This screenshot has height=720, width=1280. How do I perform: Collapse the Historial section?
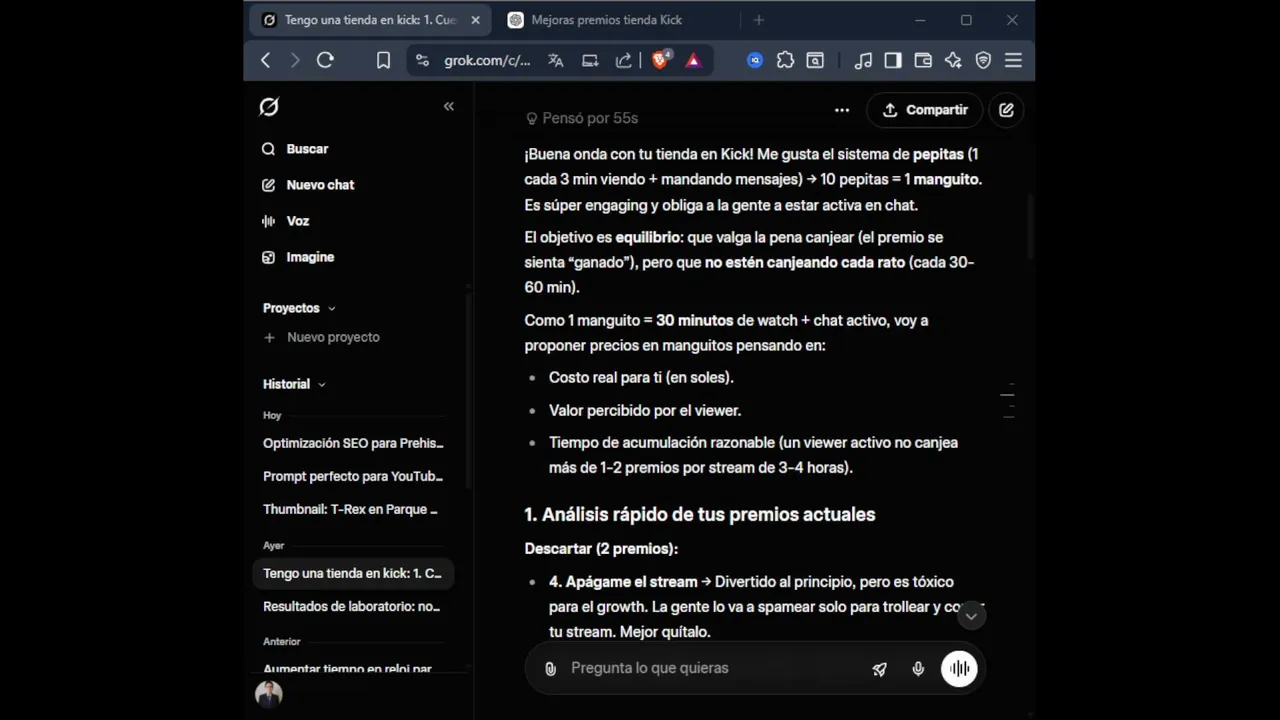294,384
